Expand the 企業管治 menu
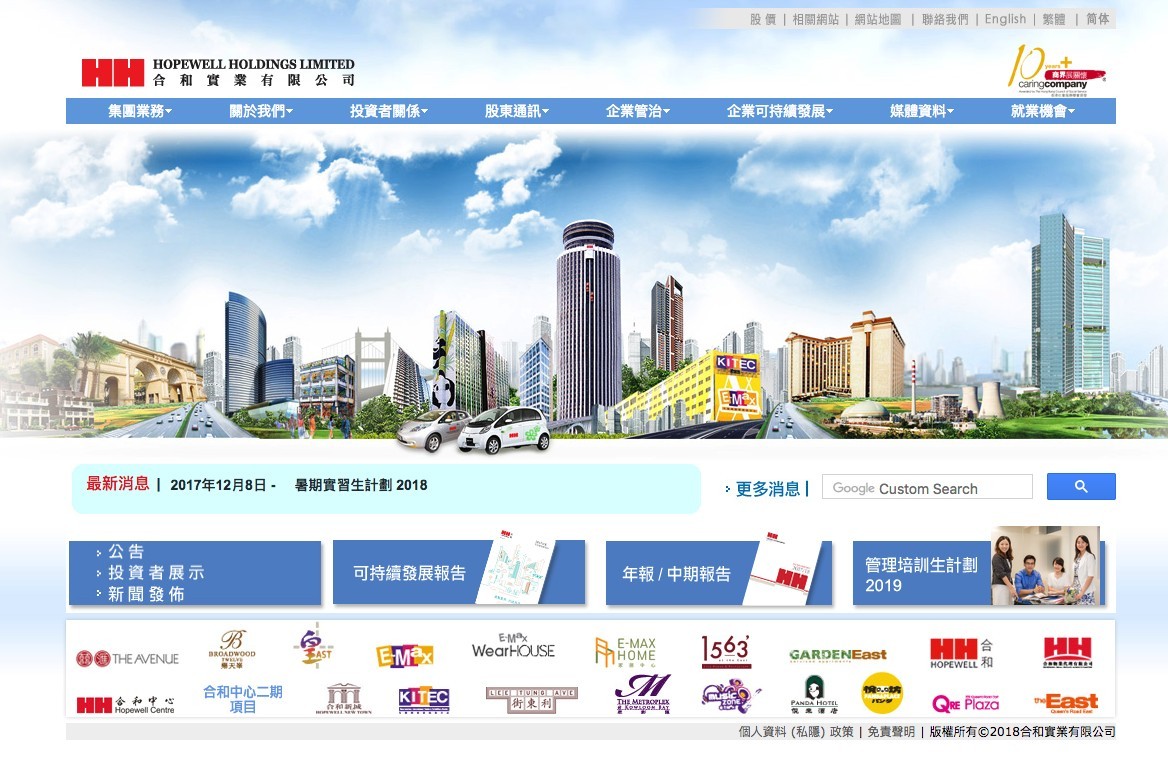The image size is (1168, 775). (x=638, y=111)
